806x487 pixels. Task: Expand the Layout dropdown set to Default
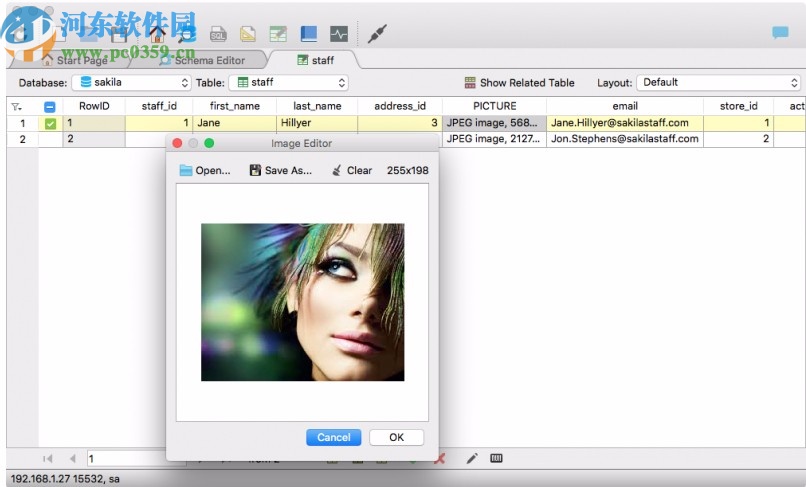pos(719,83)
